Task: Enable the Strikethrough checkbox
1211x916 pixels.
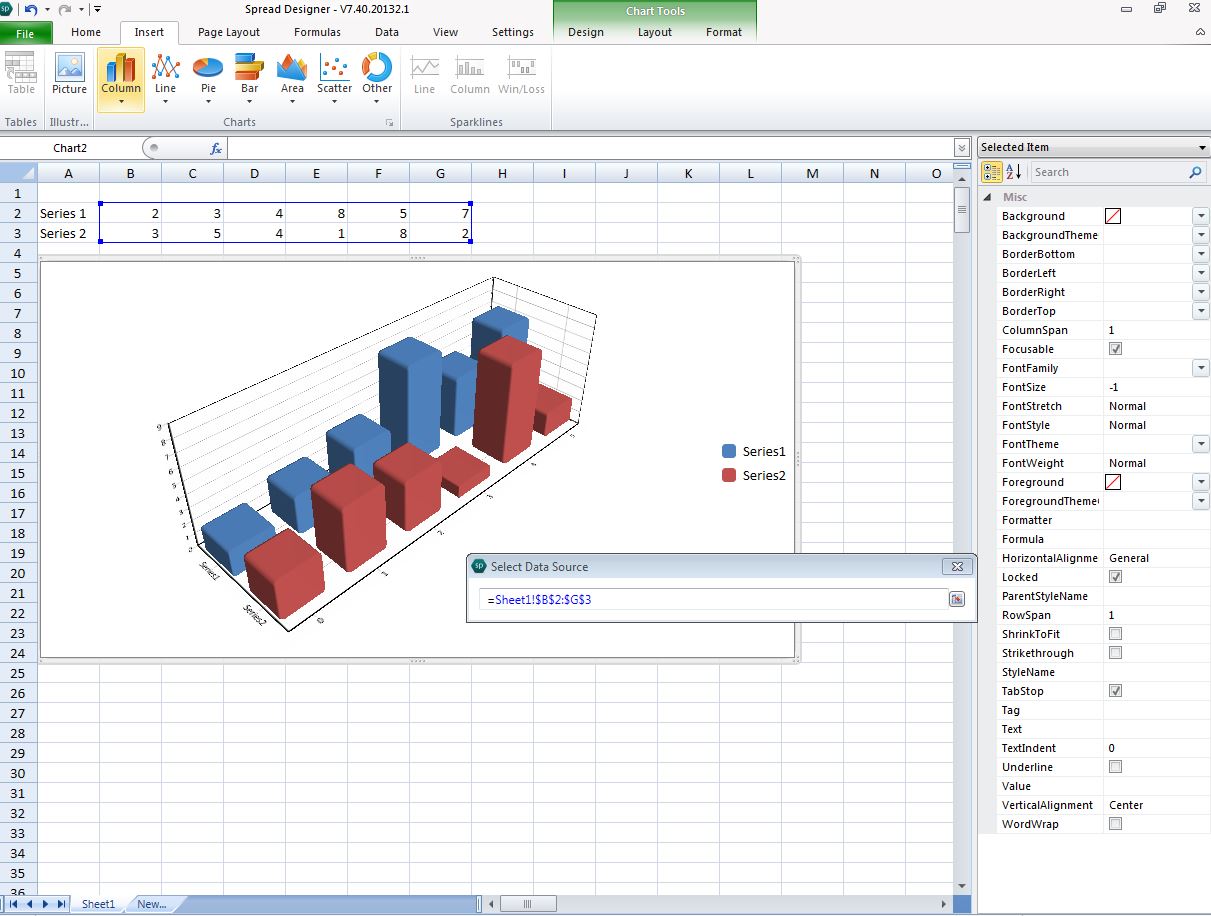Action: (1115, 653)
